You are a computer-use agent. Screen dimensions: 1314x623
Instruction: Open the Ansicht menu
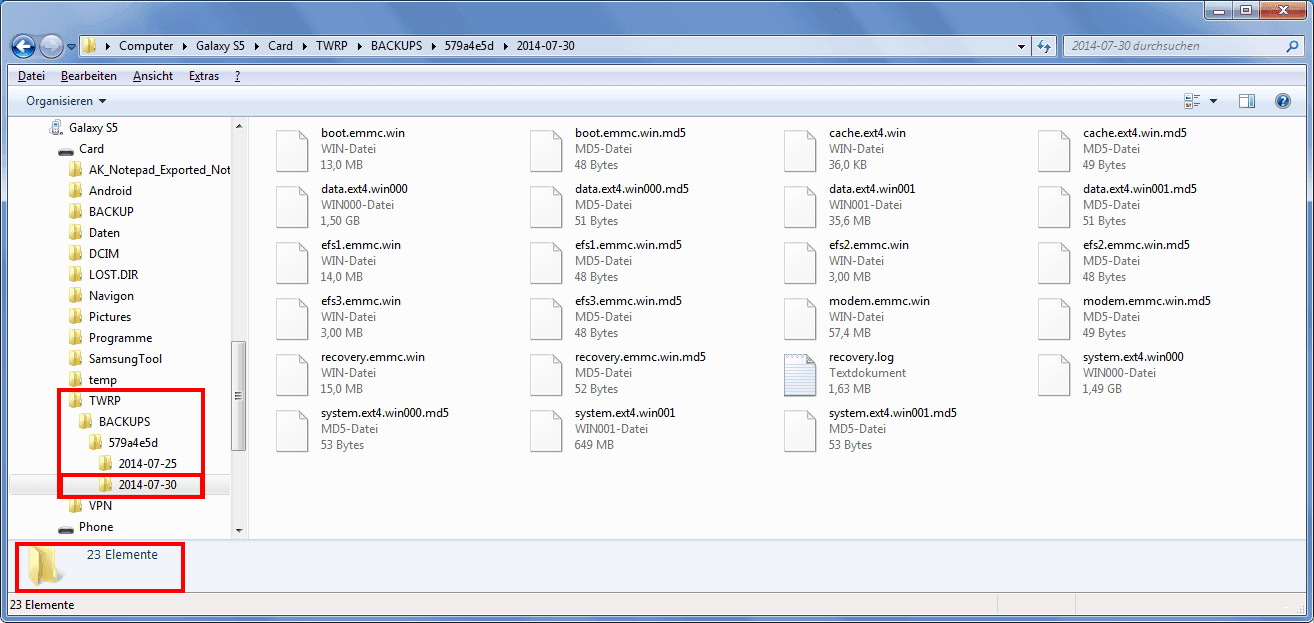pos(153,76)
